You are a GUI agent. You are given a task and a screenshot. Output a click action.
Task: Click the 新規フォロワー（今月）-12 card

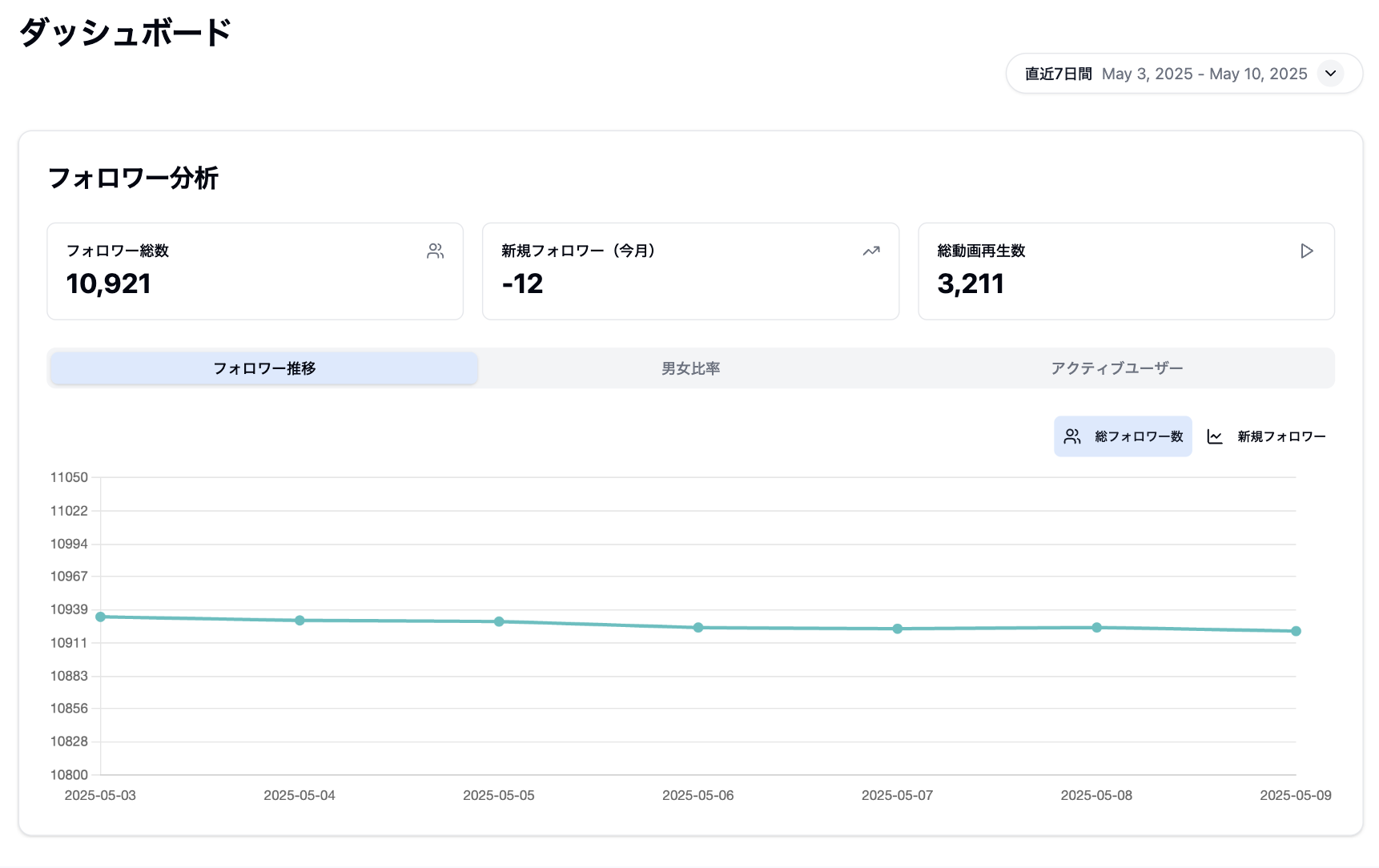(x=690, y=271)
